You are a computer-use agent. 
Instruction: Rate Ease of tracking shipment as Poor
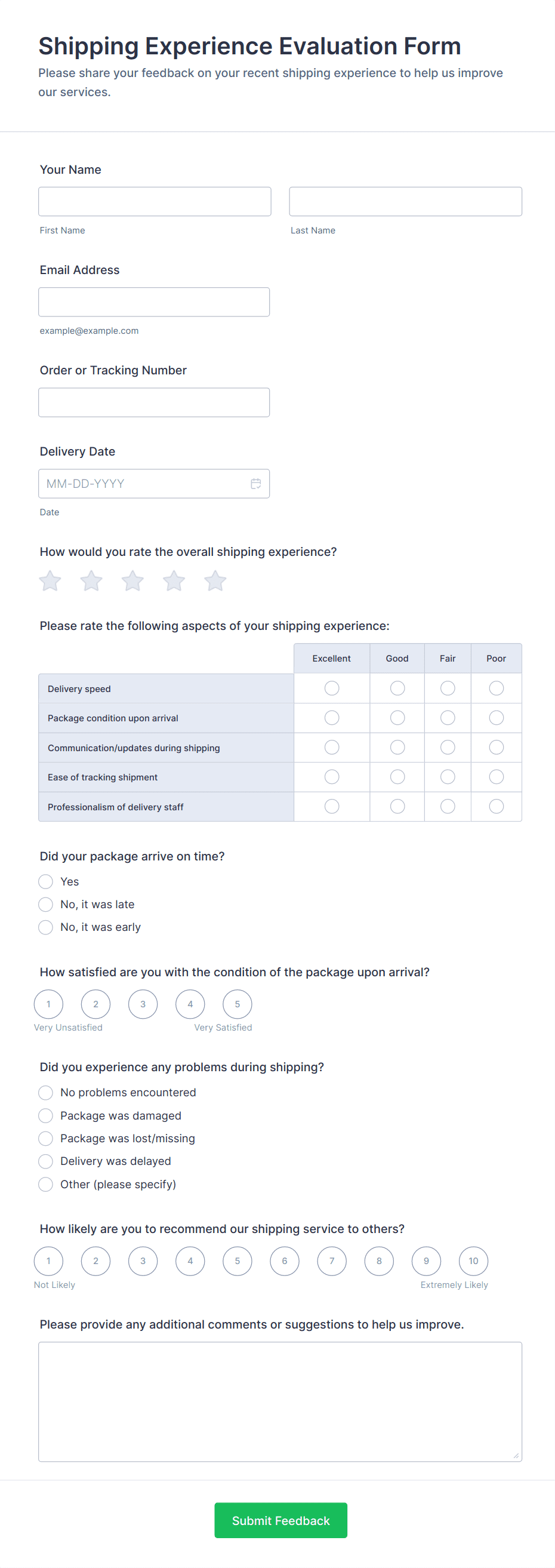tap(497, 777)
